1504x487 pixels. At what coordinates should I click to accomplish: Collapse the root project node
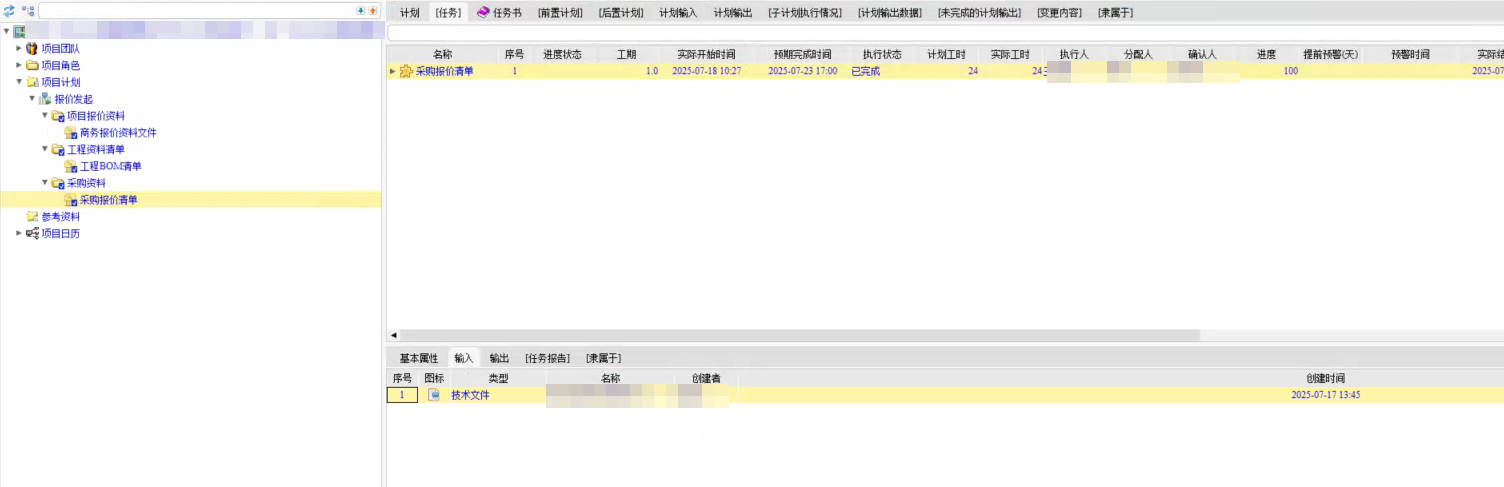pos(7,32)
